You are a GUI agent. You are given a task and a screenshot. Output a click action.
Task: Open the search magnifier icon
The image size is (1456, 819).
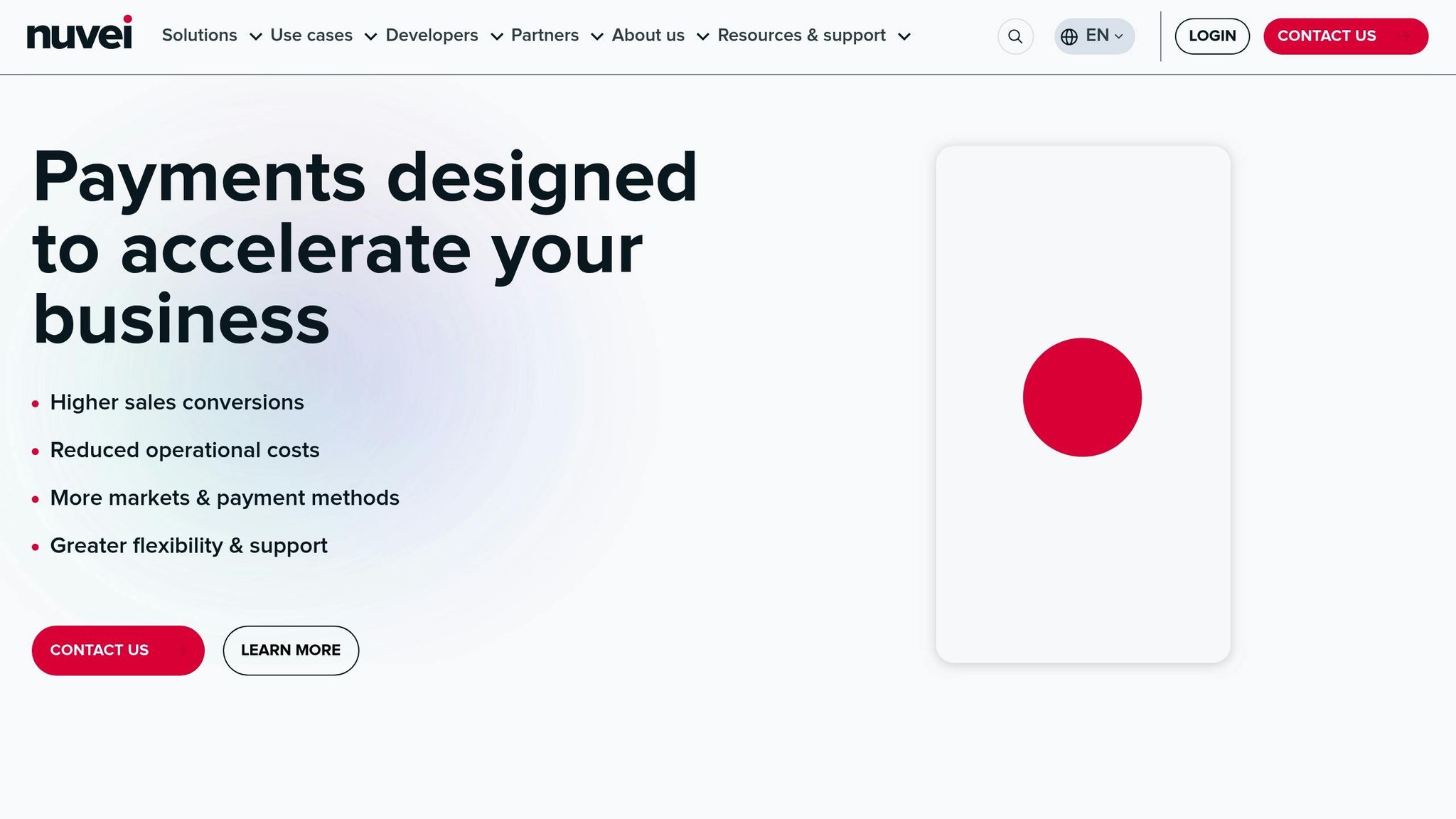pos(1015,36)
